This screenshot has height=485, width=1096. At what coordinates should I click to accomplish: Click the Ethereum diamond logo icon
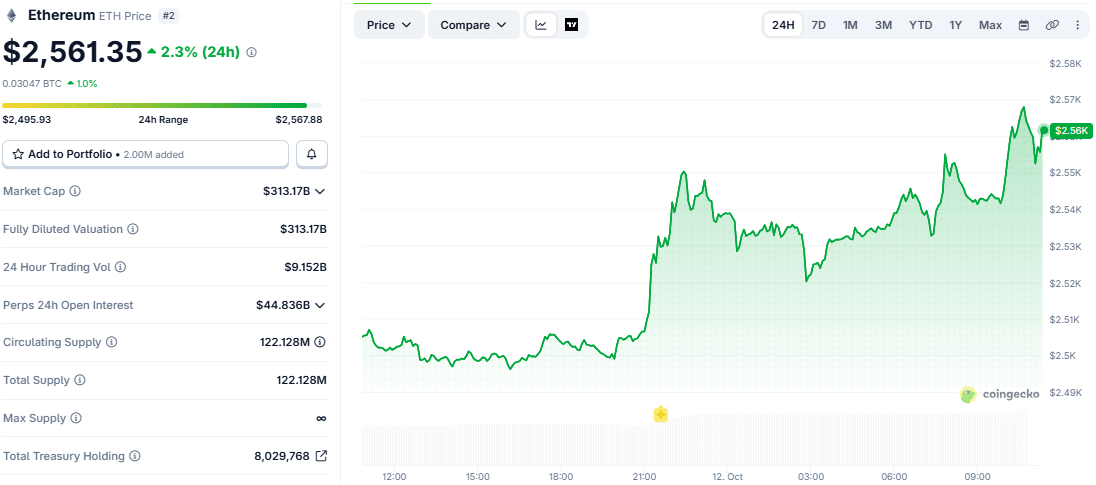(x=11, y=15)
